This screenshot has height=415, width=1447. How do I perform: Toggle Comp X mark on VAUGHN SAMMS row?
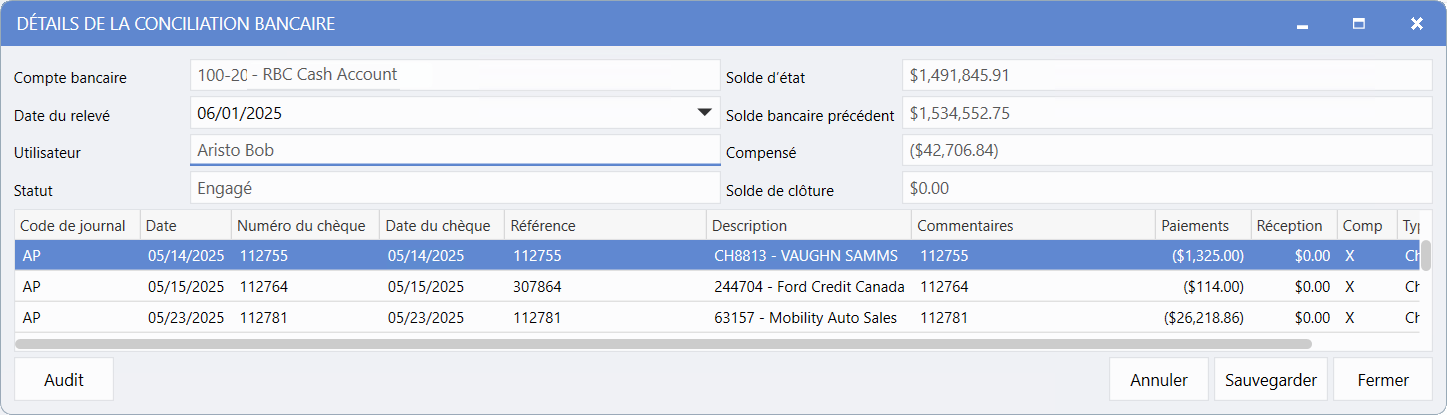1350,256
